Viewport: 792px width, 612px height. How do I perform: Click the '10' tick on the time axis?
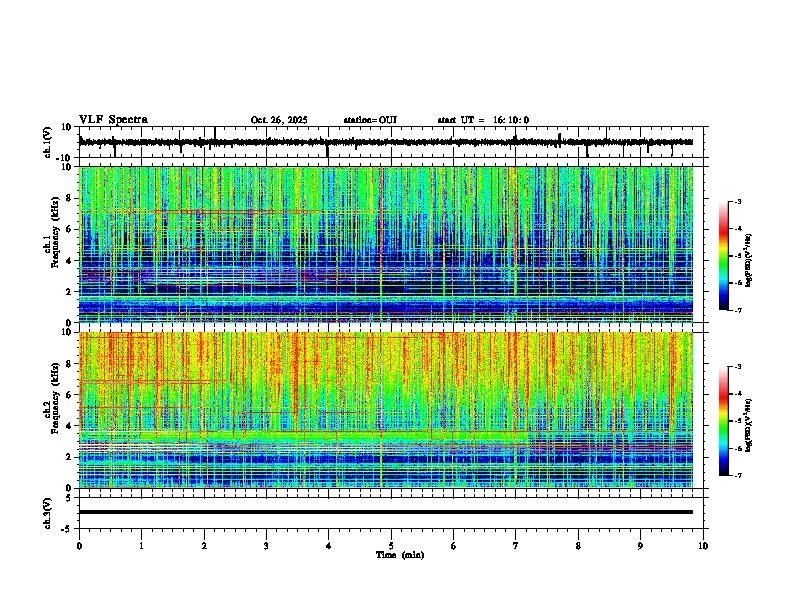703,546
